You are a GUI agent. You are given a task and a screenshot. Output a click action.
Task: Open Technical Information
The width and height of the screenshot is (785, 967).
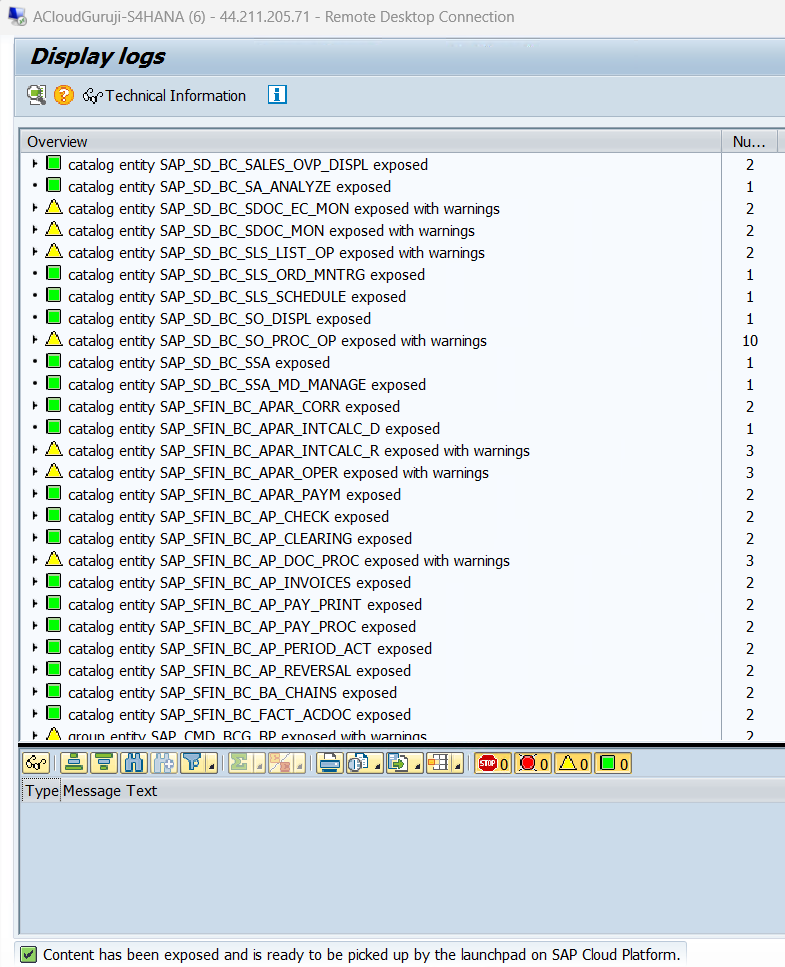(x=165, y=96)
